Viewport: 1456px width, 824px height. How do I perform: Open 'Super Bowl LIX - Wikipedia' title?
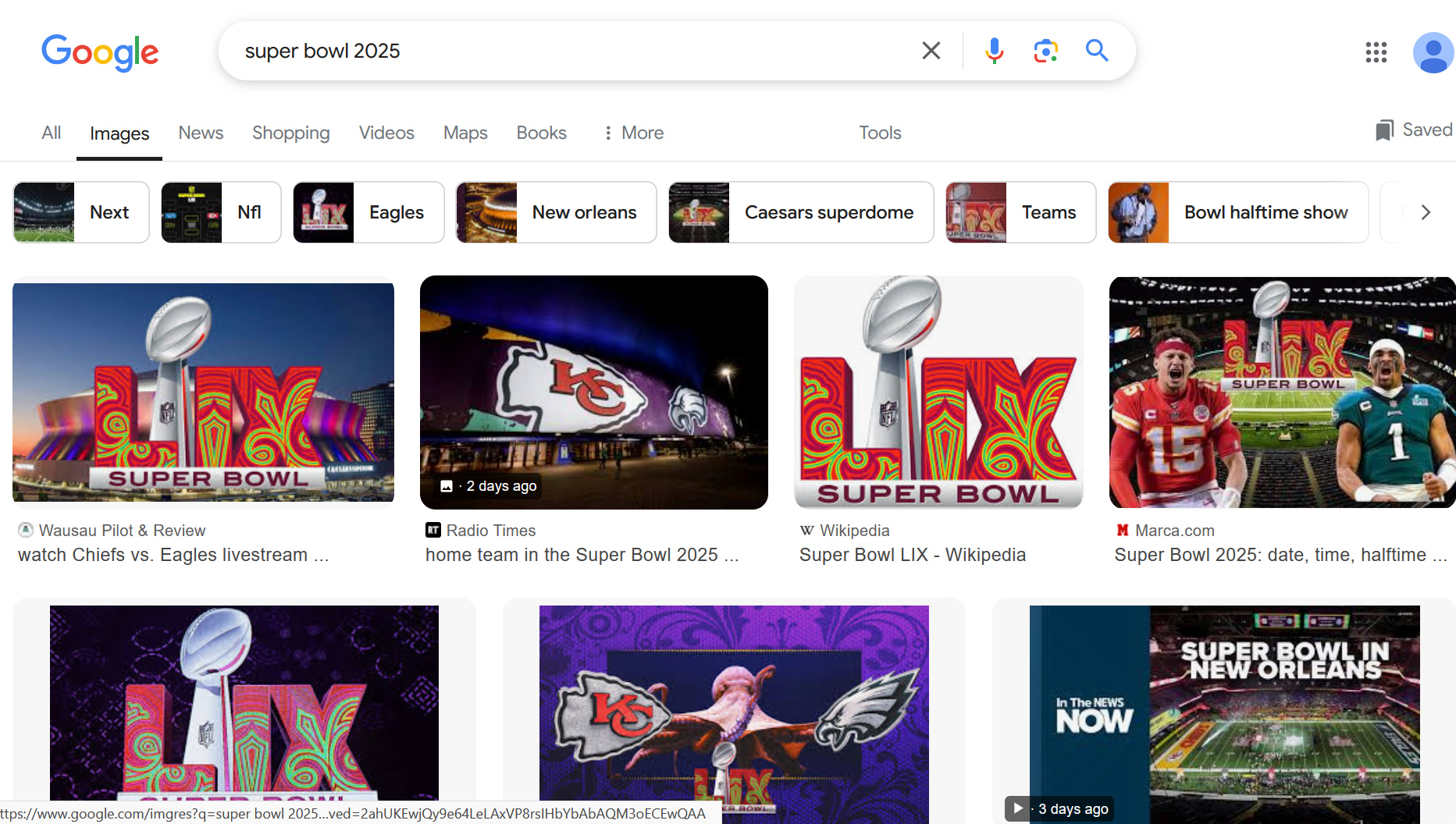(913, 555)
